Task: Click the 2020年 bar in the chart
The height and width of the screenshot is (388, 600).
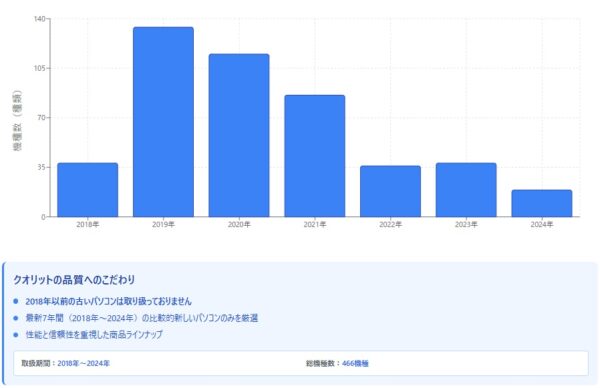Action: (239, 135)
